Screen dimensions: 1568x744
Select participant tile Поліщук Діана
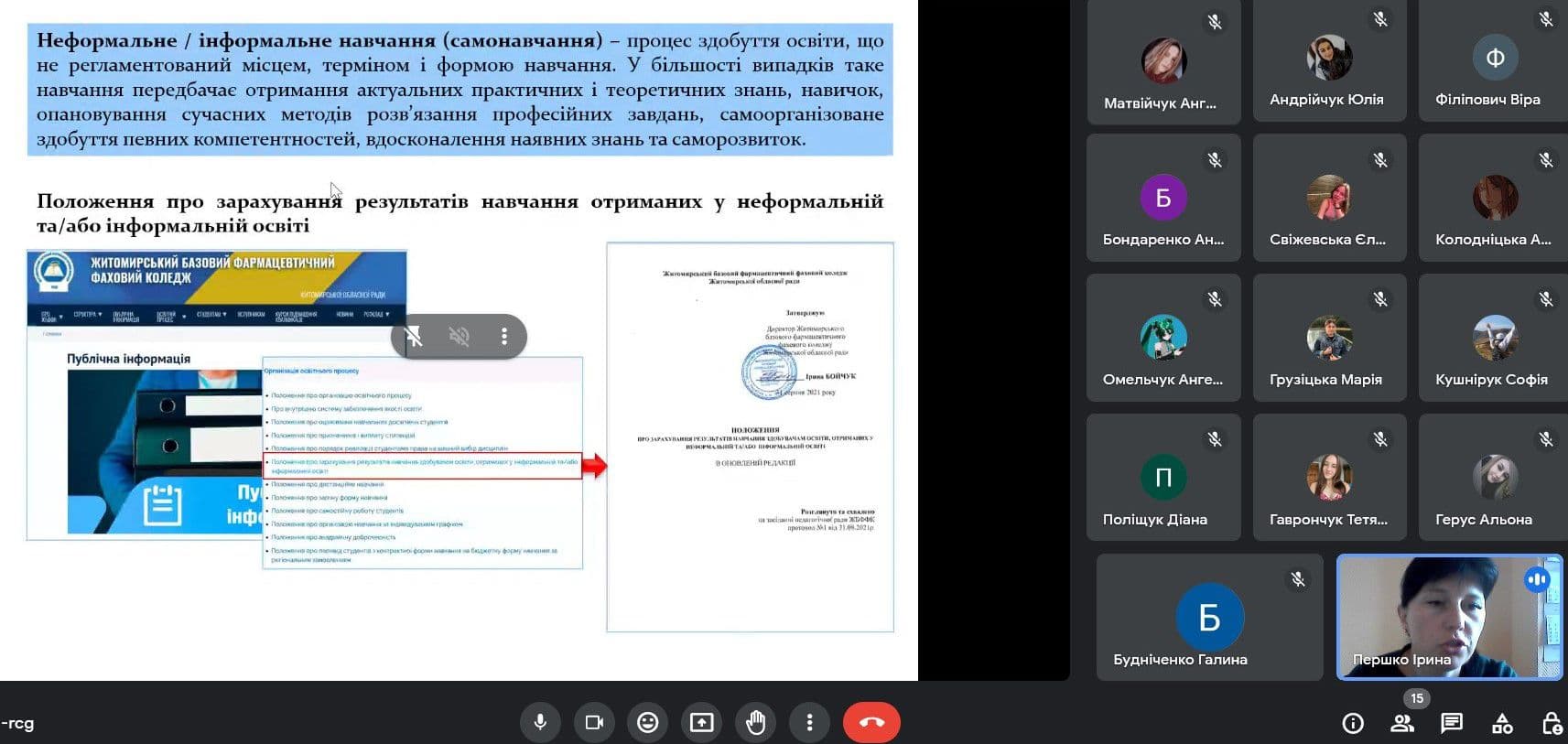[x=1163, y=477]
